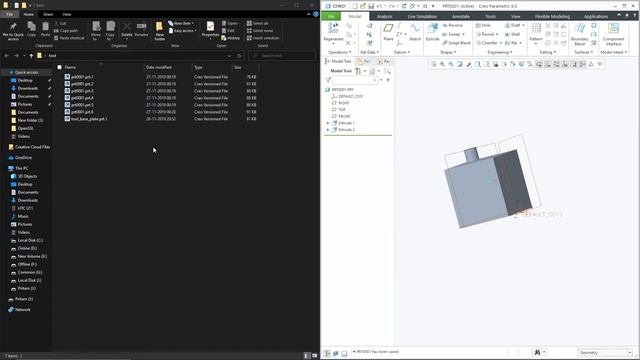Switch to the Annotate tab in Creo
The width and height of the screenshot is (640, 360).
coord(460,16)
